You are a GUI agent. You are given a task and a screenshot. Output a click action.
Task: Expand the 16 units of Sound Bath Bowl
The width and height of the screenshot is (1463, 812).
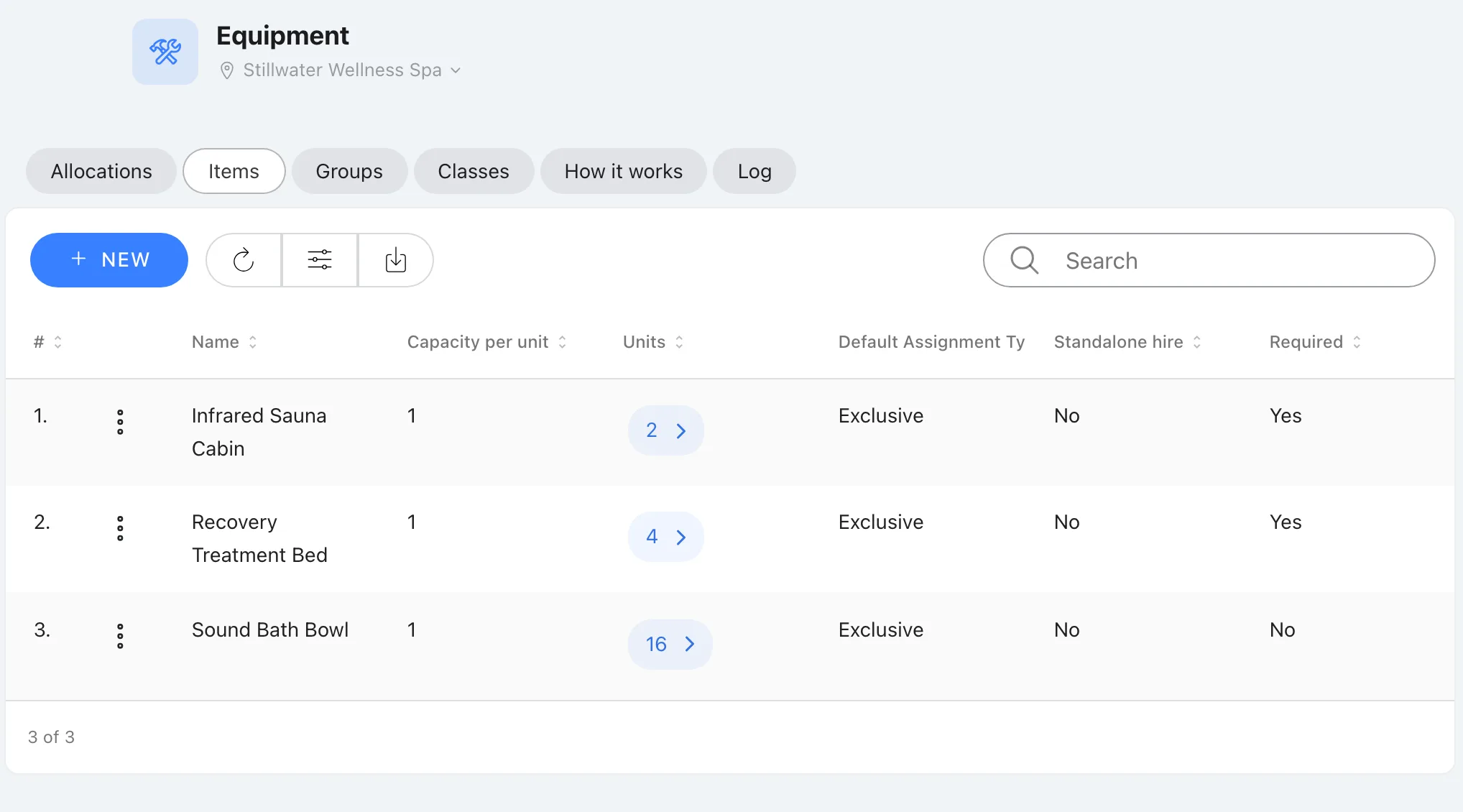click(x=670, y=645)
